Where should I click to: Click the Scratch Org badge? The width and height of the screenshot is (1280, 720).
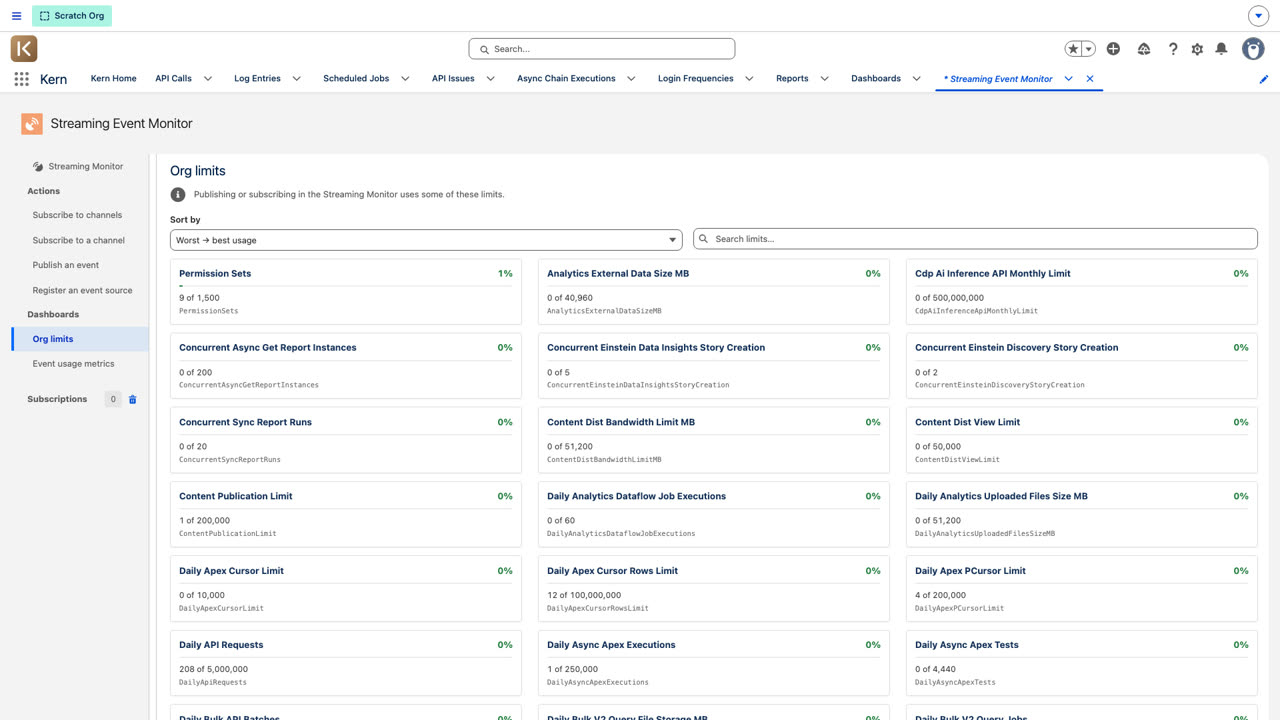(x=72, y=16)
